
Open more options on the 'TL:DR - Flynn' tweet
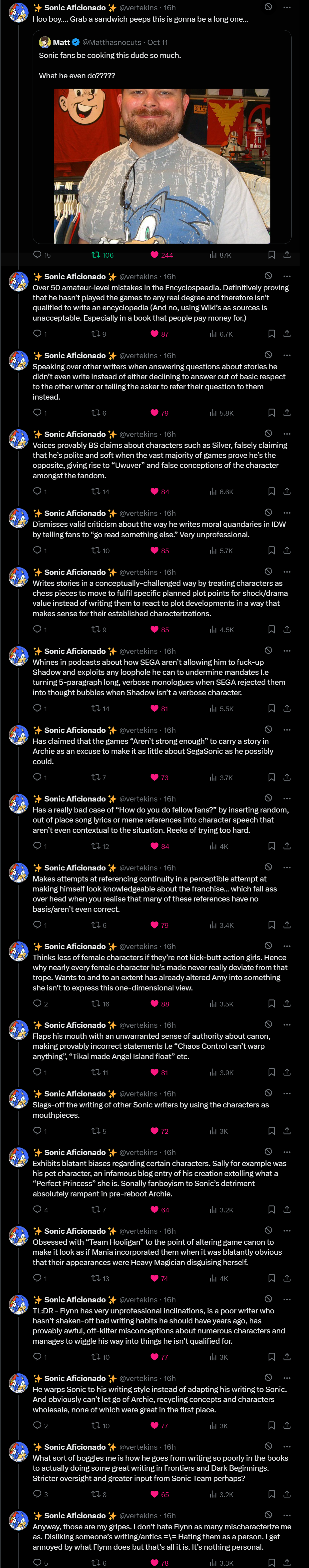(287, 1299)
